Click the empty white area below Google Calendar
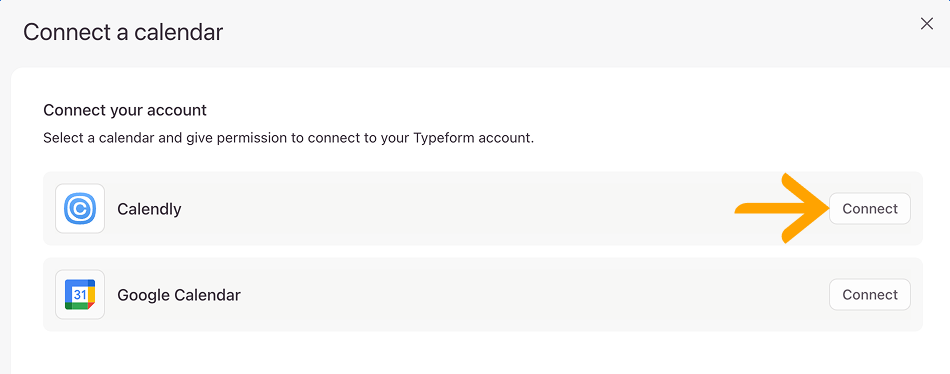 click(x=479, y=353)
